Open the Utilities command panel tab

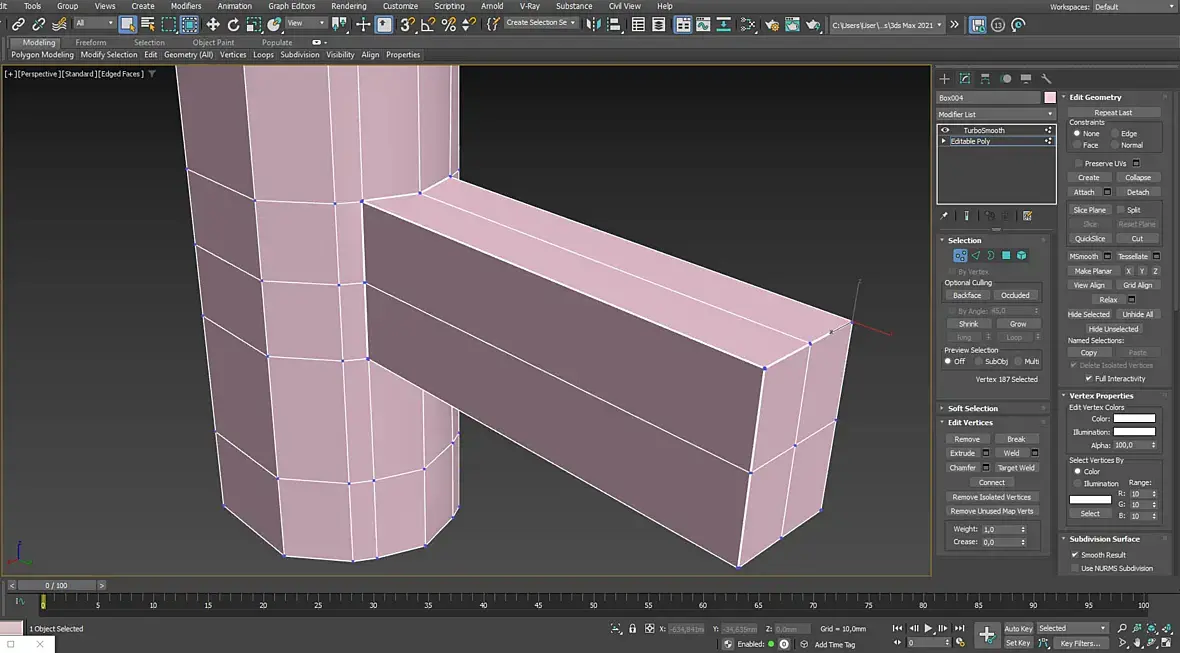click(1046, 78)
